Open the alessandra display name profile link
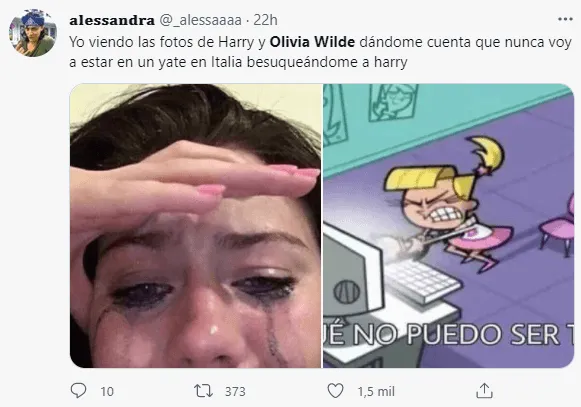Screen dimensions: 581x407 pos(112,20)
